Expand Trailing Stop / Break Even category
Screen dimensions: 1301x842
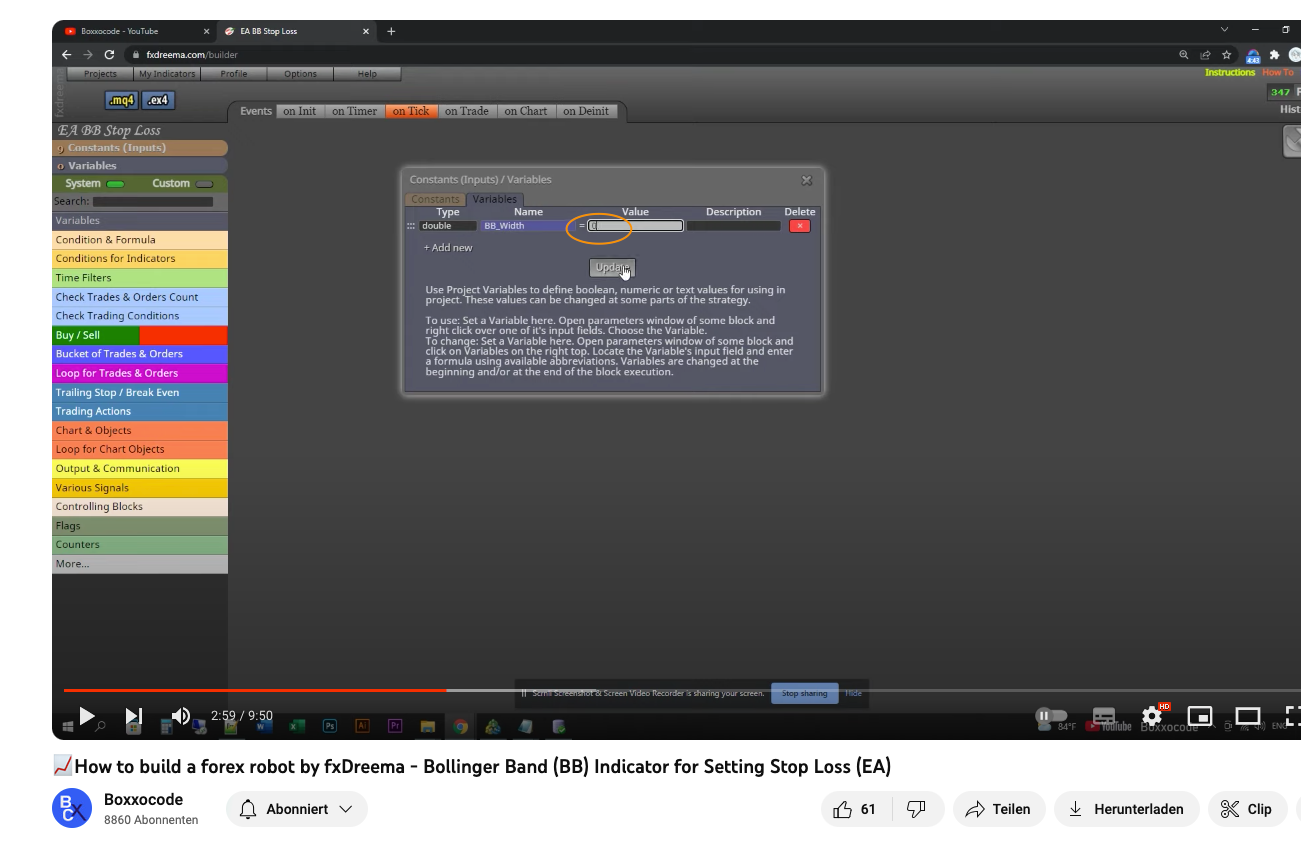click(140, 392)
